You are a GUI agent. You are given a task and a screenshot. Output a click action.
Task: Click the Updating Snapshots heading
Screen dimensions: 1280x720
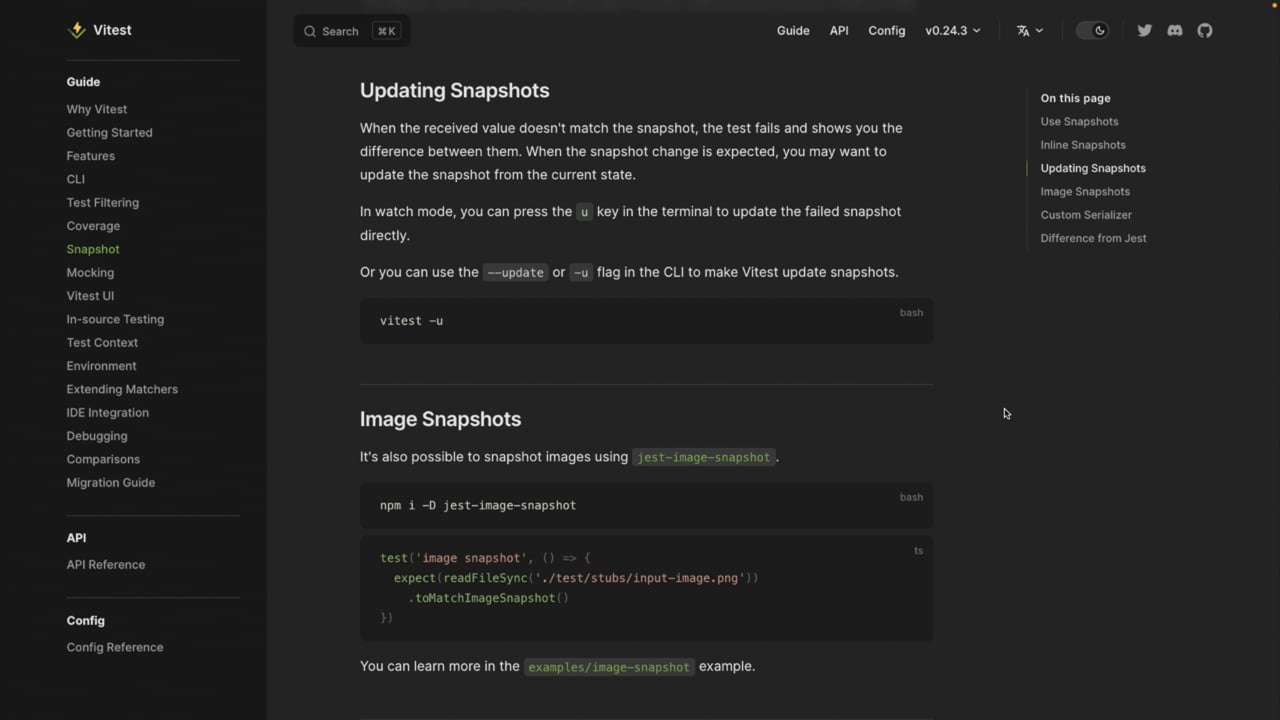pos(455,90)
